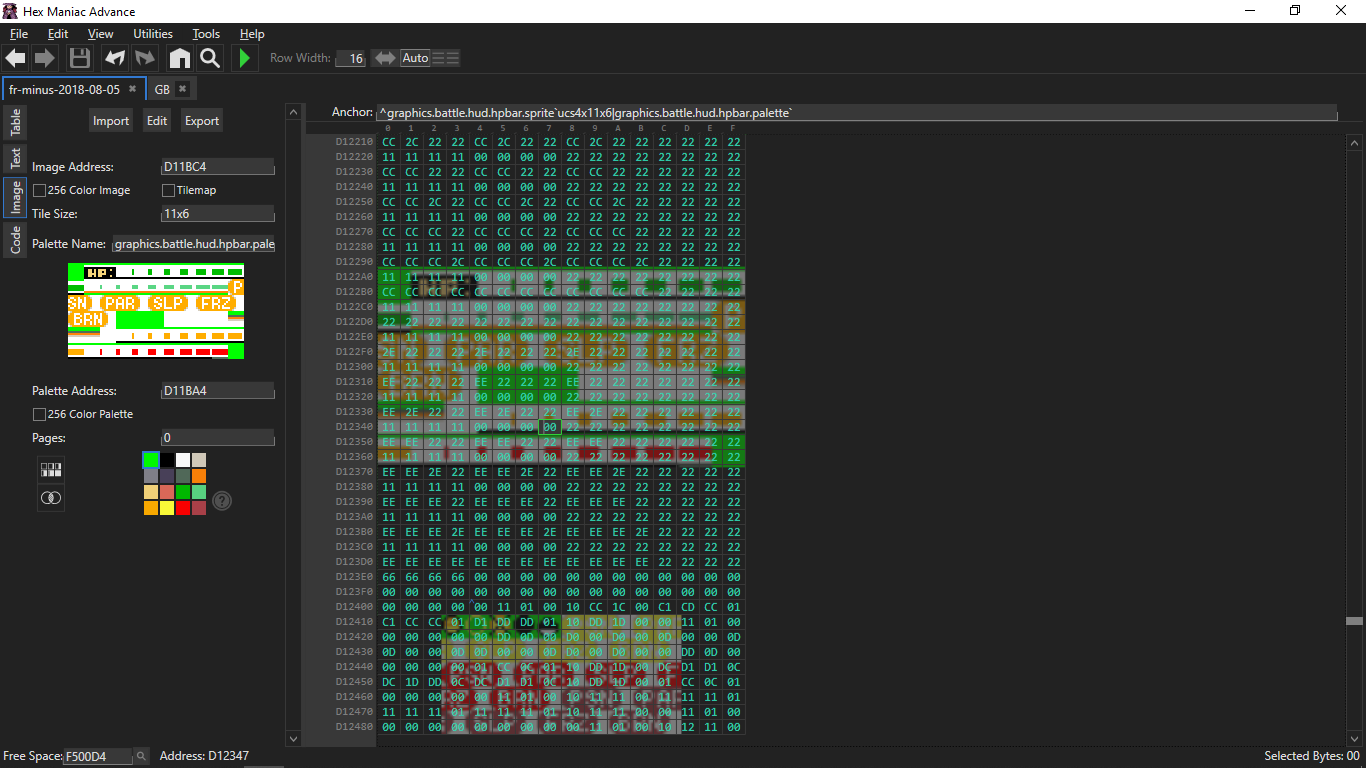1366x768 pixels.
Task: Pick the red palette color swatch
Action: point(182,508)
